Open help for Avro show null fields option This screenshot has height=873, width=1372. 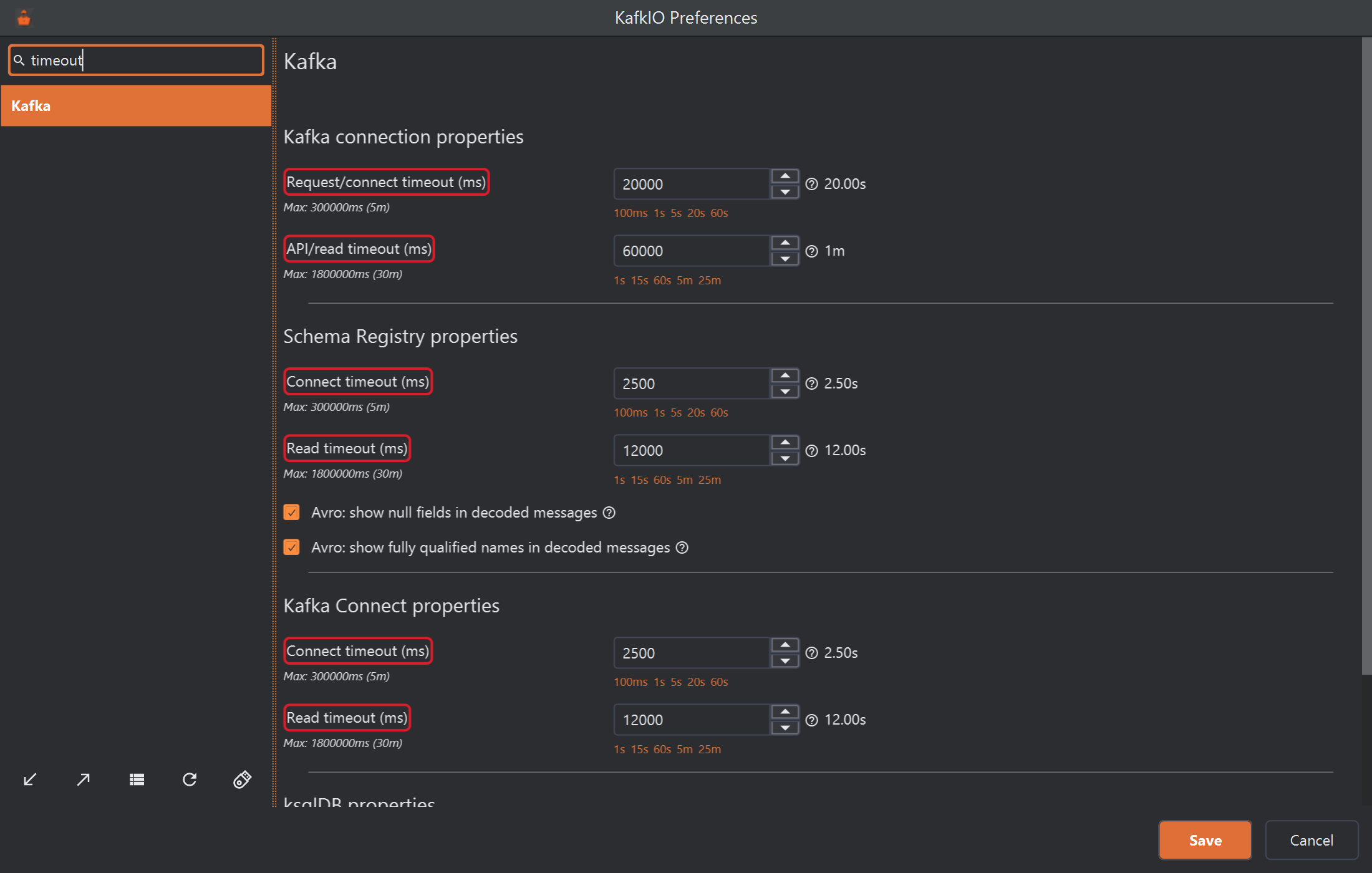coord(609,512)
